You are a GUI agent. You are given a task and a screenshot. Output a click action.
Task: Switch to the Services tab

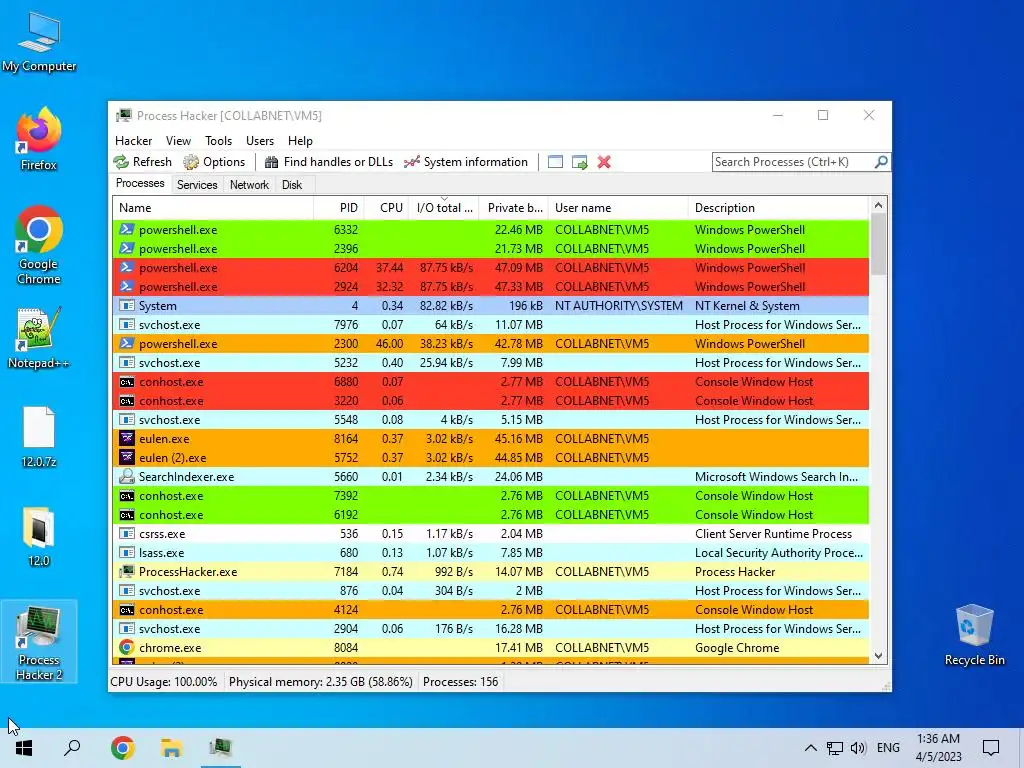(197, 185)
